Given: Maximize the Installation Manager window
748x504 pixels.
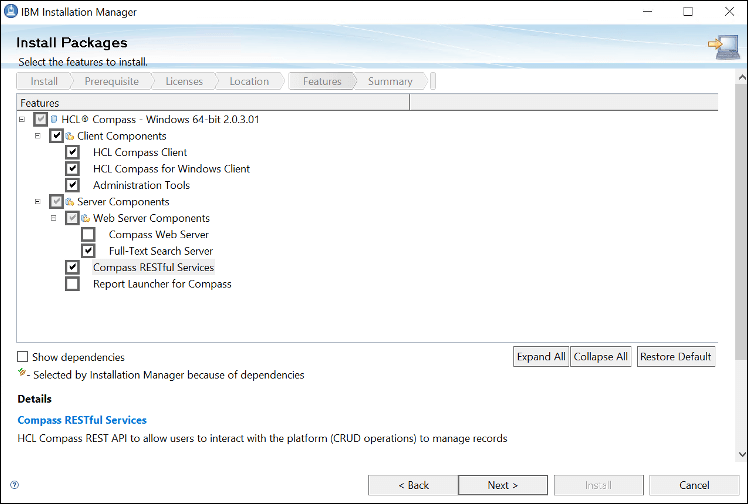Looking at the screenshot, I should point(688,11).
